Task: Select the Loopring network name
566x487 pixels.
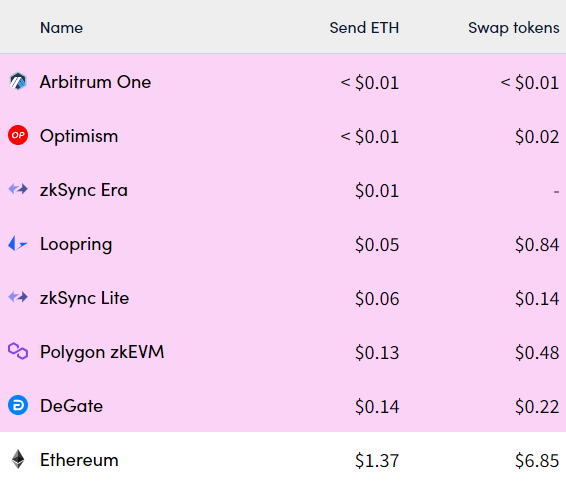Action: pyautogui.click(x=76, y=245)
